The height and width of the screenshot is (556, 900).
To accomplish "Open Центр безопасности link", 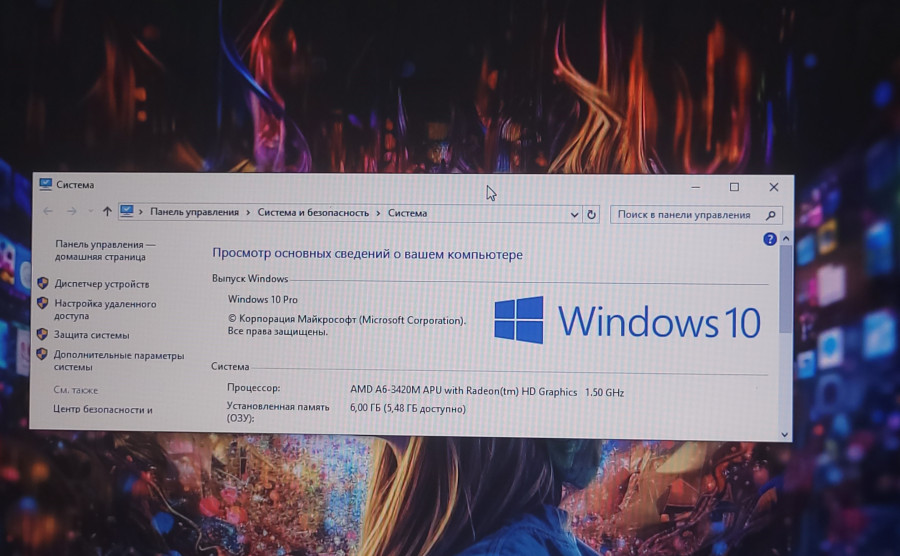I will (x=103, y=409).
